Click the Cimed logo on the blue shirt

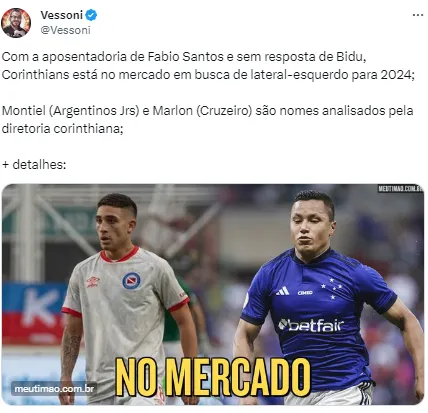pyautogui.click(x=305, y=293)
